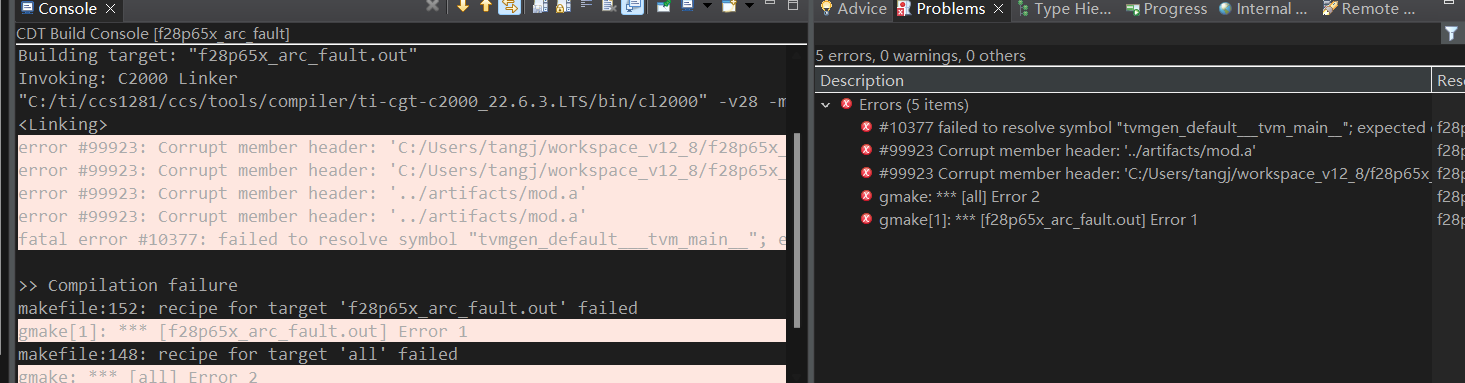Click 'makefile:152: recipe for target' console line

[327, 308]
